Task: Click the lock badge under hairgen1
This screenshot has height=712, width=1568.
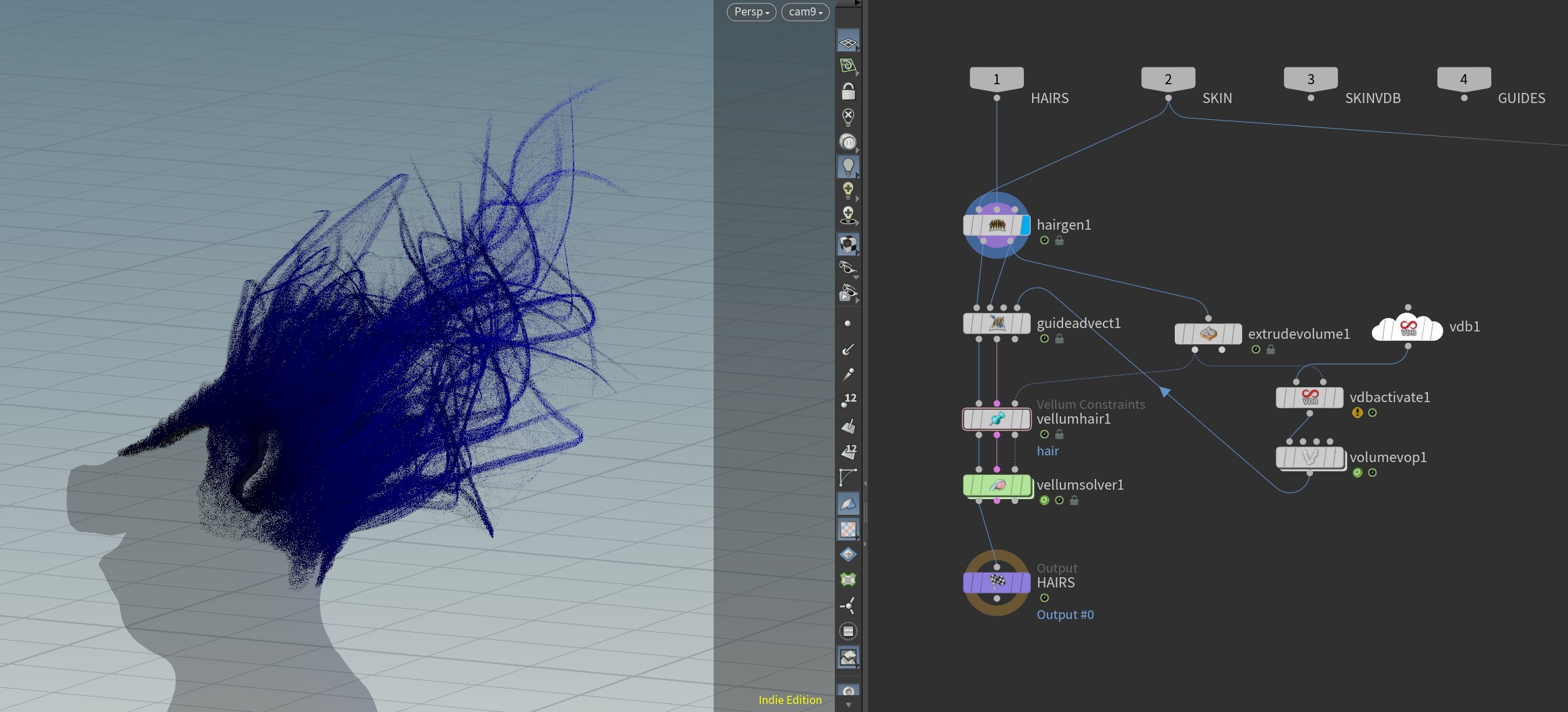Action: coord(1059,240)
